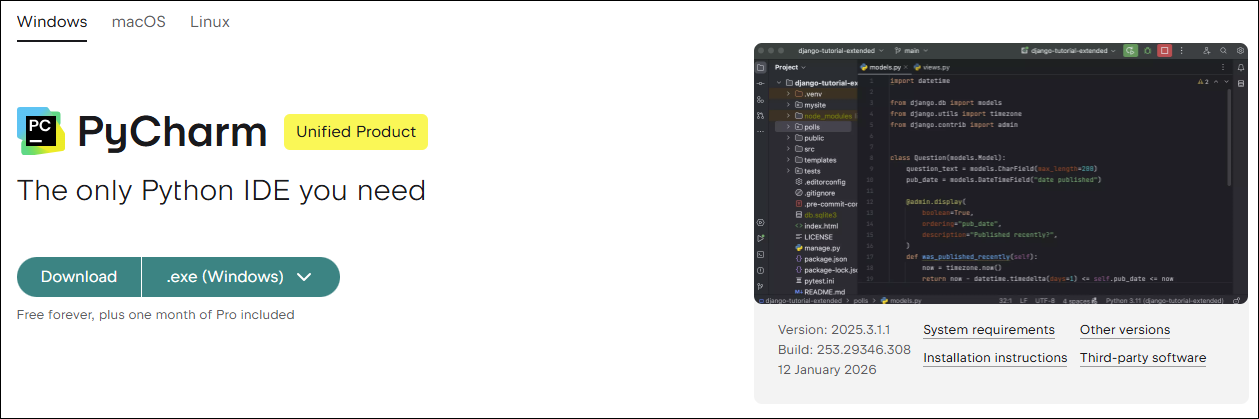1259x419 pixels.
Task: Click the PyCharm heading text
Action: [x=172, y=133]
